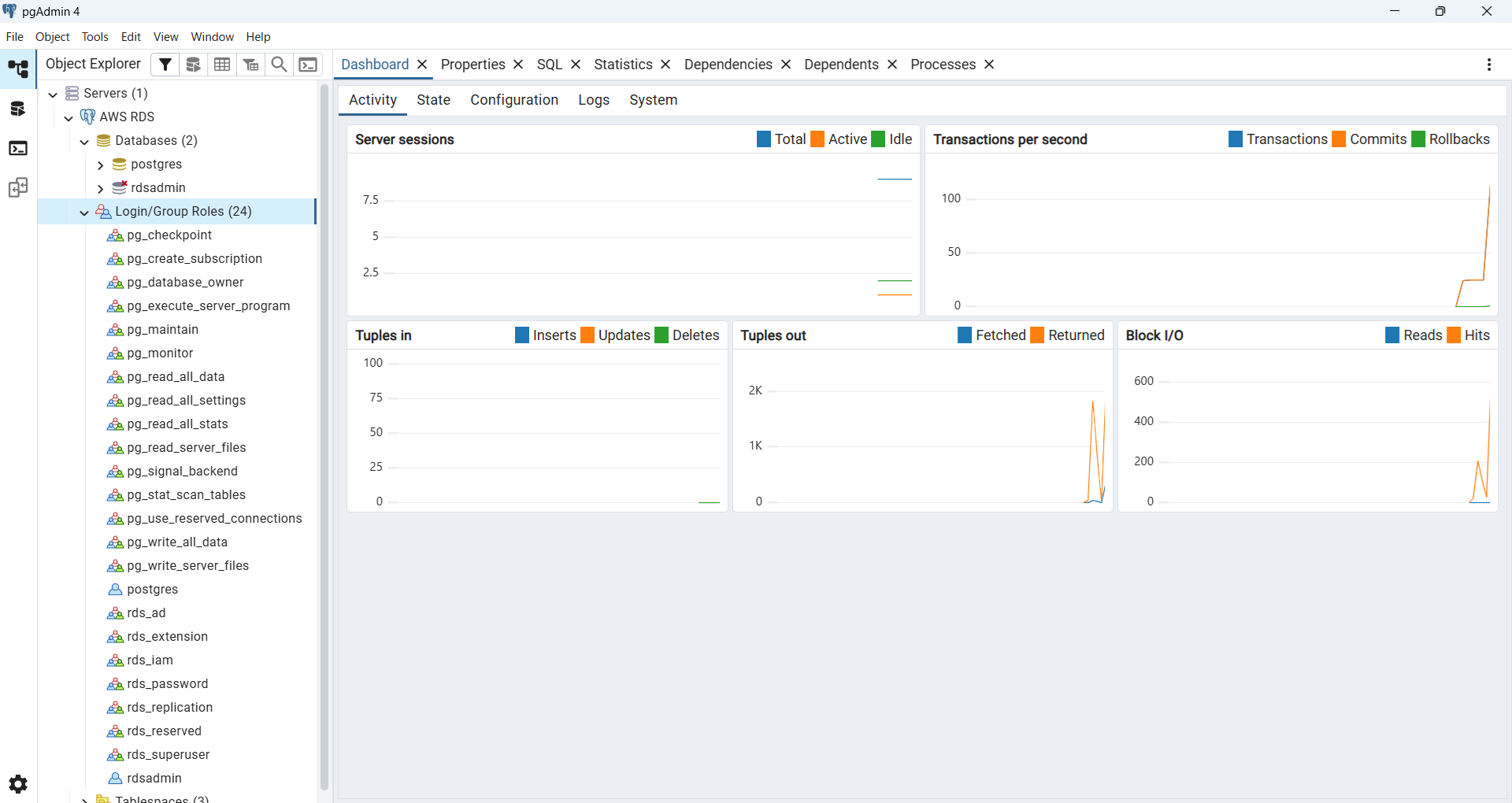Click the blue Reads swatch in Block I/O

coord(1392,335)
